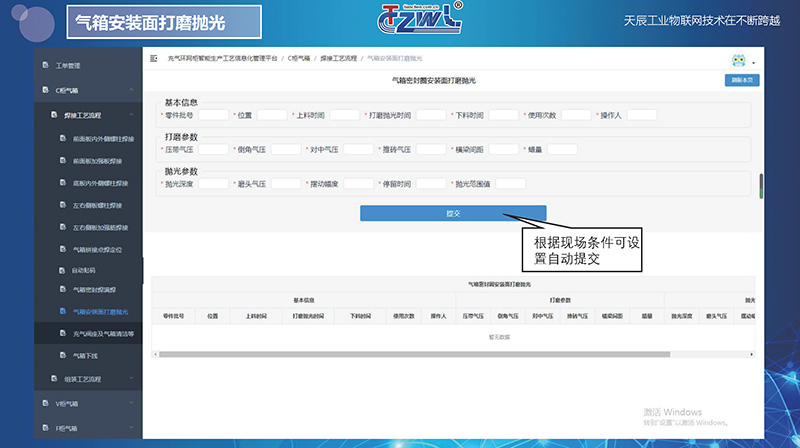Click the 气箱下线 page icon
The height and width of the screenshot is (448, 800).
(63, 355)
